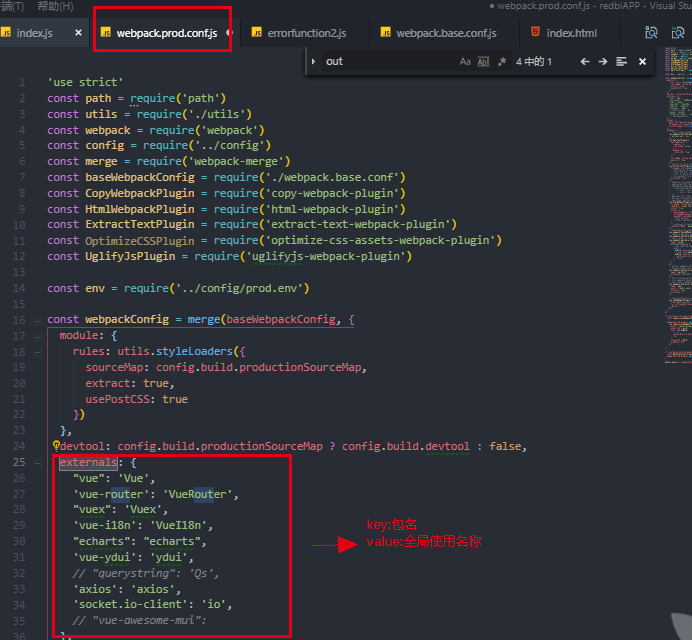Click line number 14 in the gutter

click(x=19, y=288)
